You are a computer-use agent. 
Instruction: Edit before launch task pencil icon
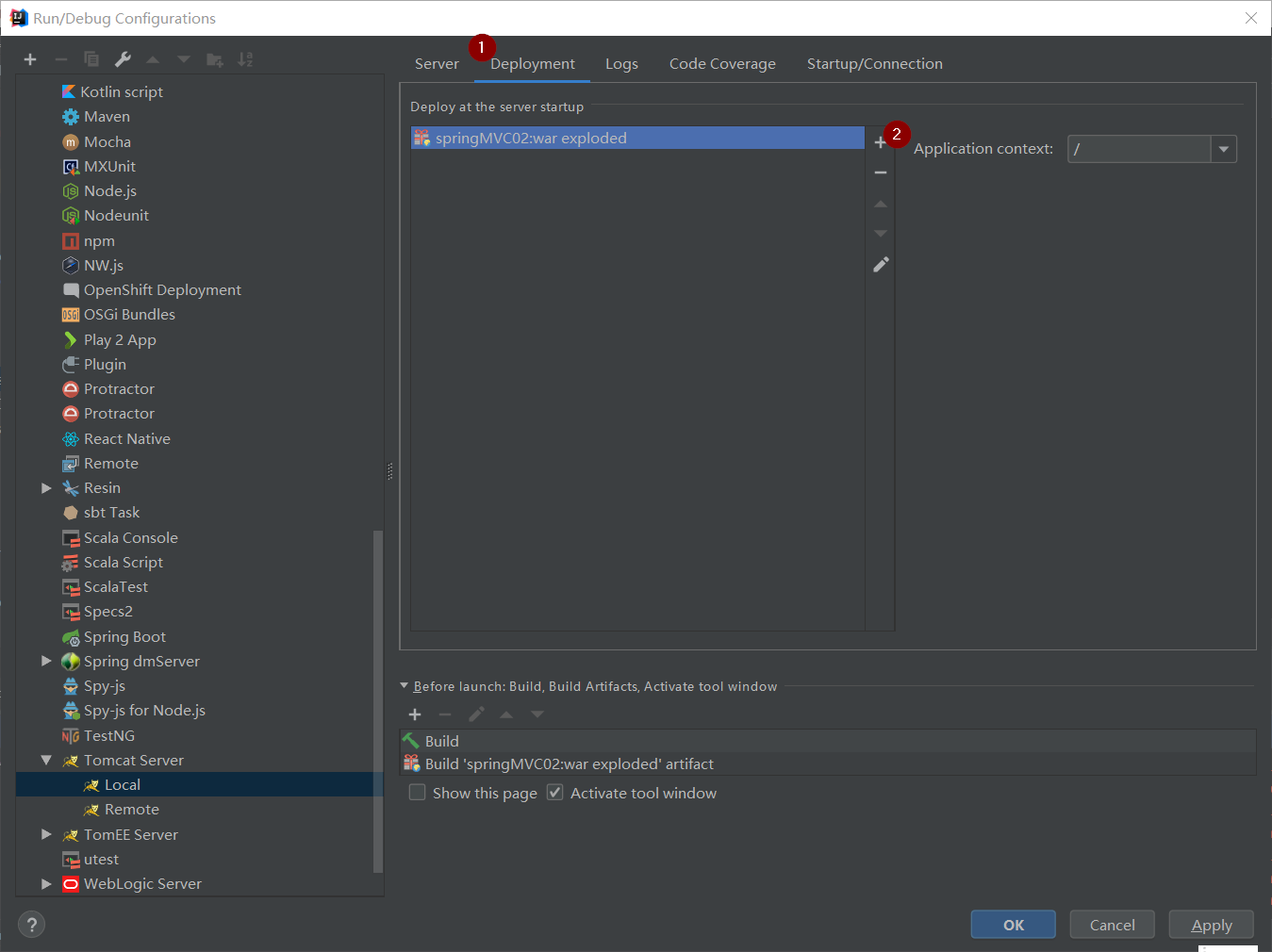[476, 714]
